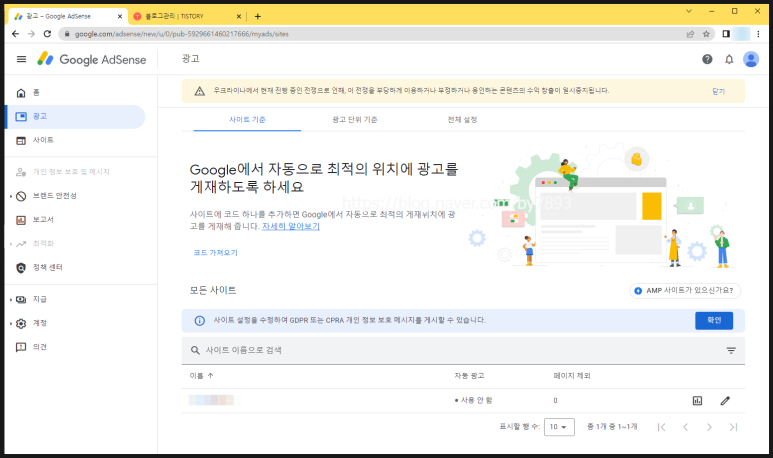The width and height of the screenshot is (773, 458).
Task: Open the notifications bell
Action: pos(729,59)
